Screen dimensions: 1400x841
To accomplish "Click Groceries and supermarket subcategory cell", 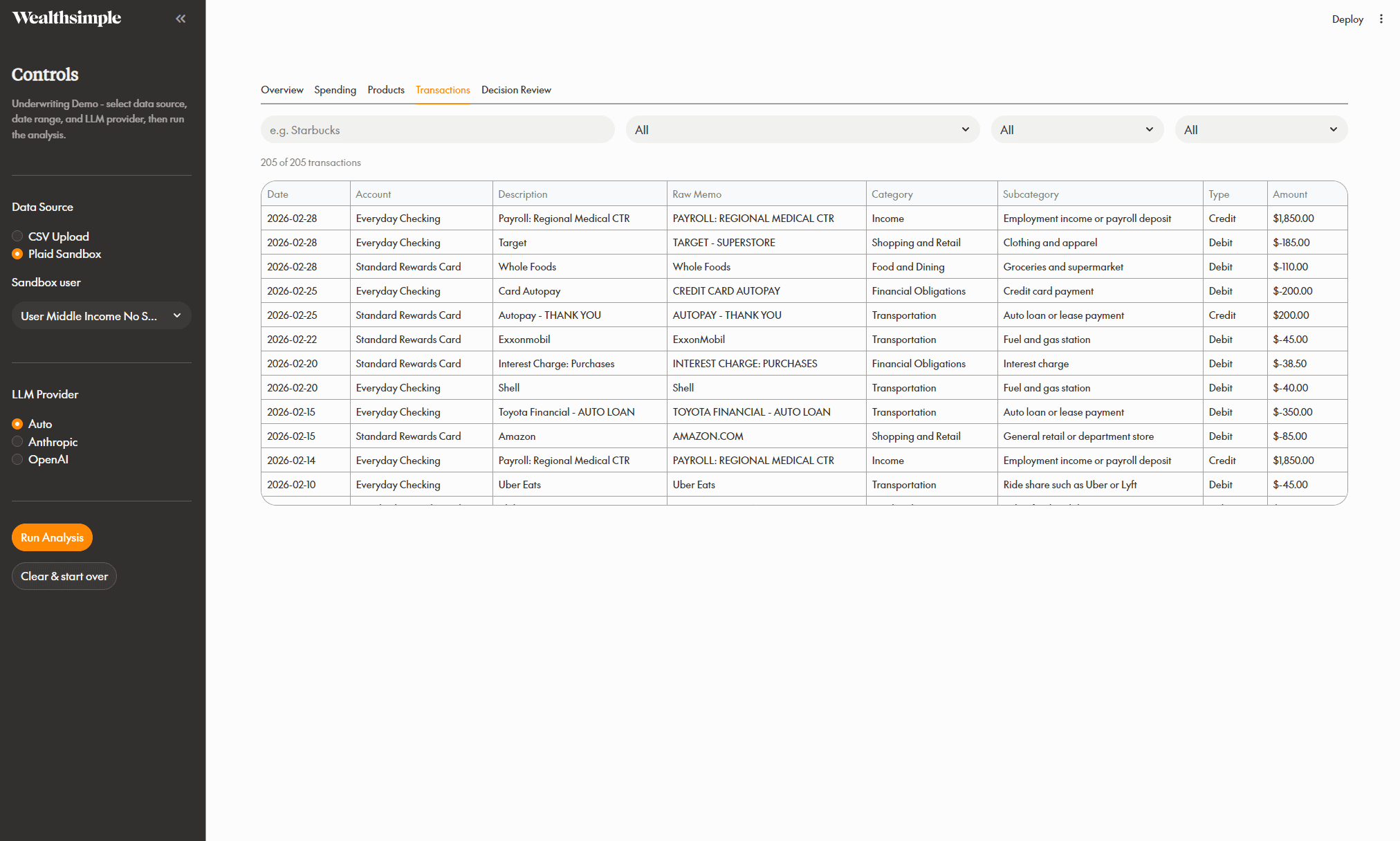I will (1100, 267).
